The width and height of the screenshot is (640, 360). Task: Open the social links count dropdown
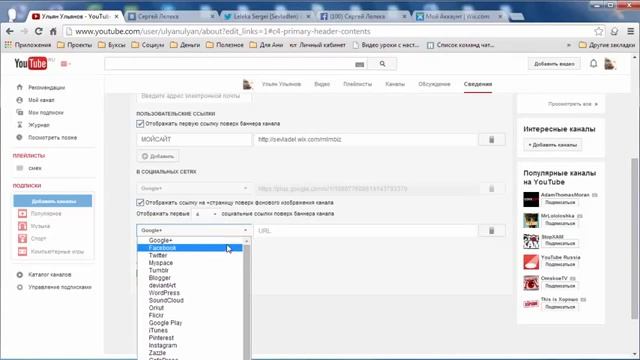pos(206,214)
